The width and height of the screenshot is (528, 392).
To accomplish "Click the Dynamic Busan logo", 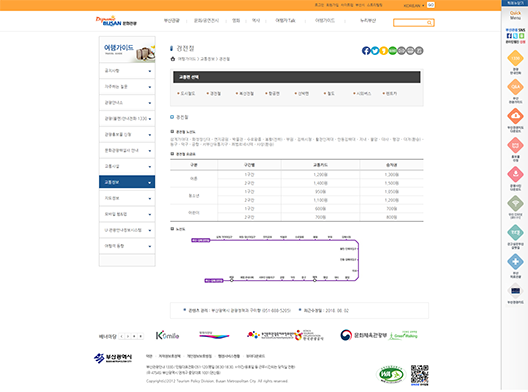I will 116,21.
